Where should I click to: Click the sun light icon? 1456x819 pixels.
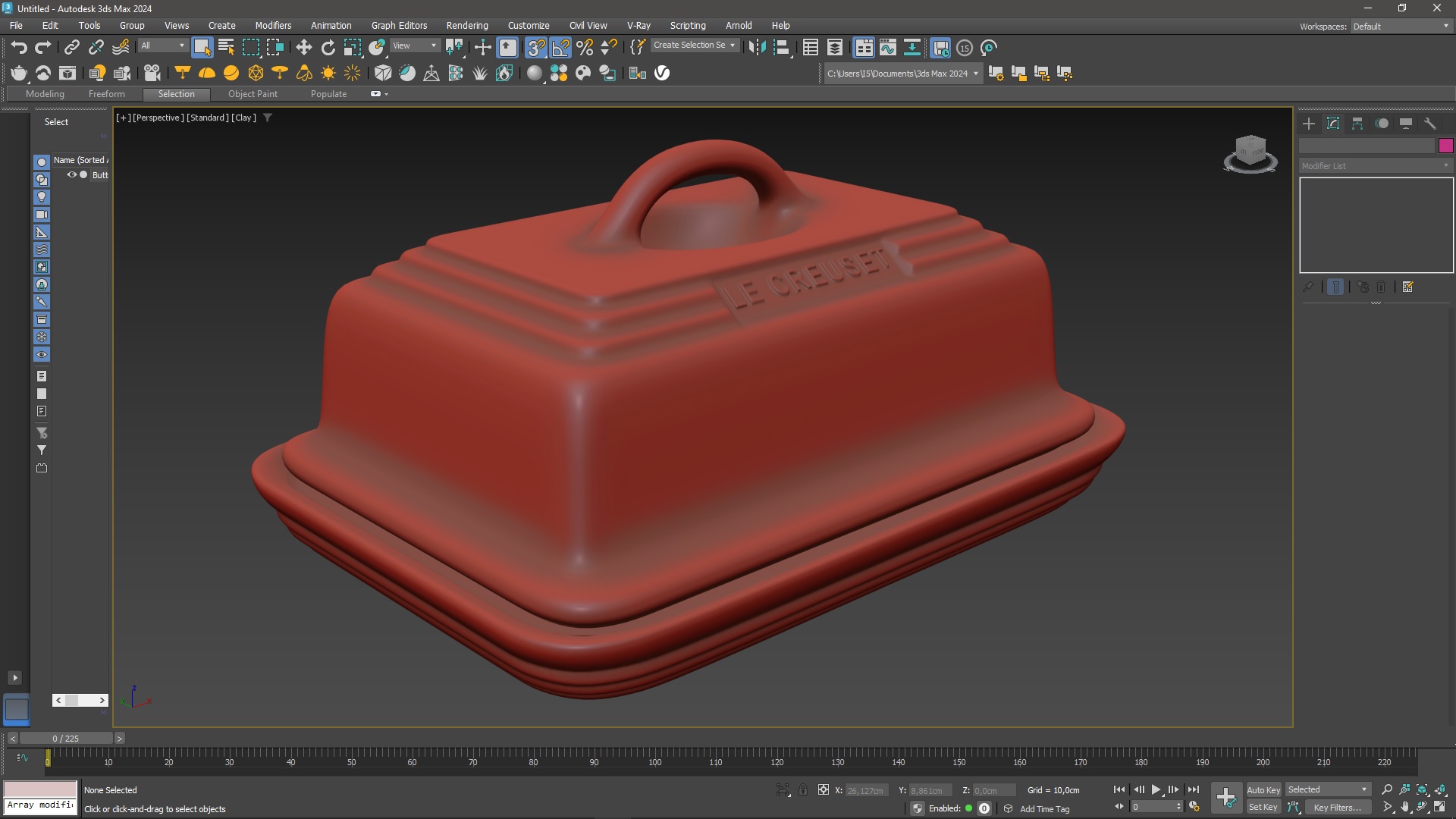(328, 73)
